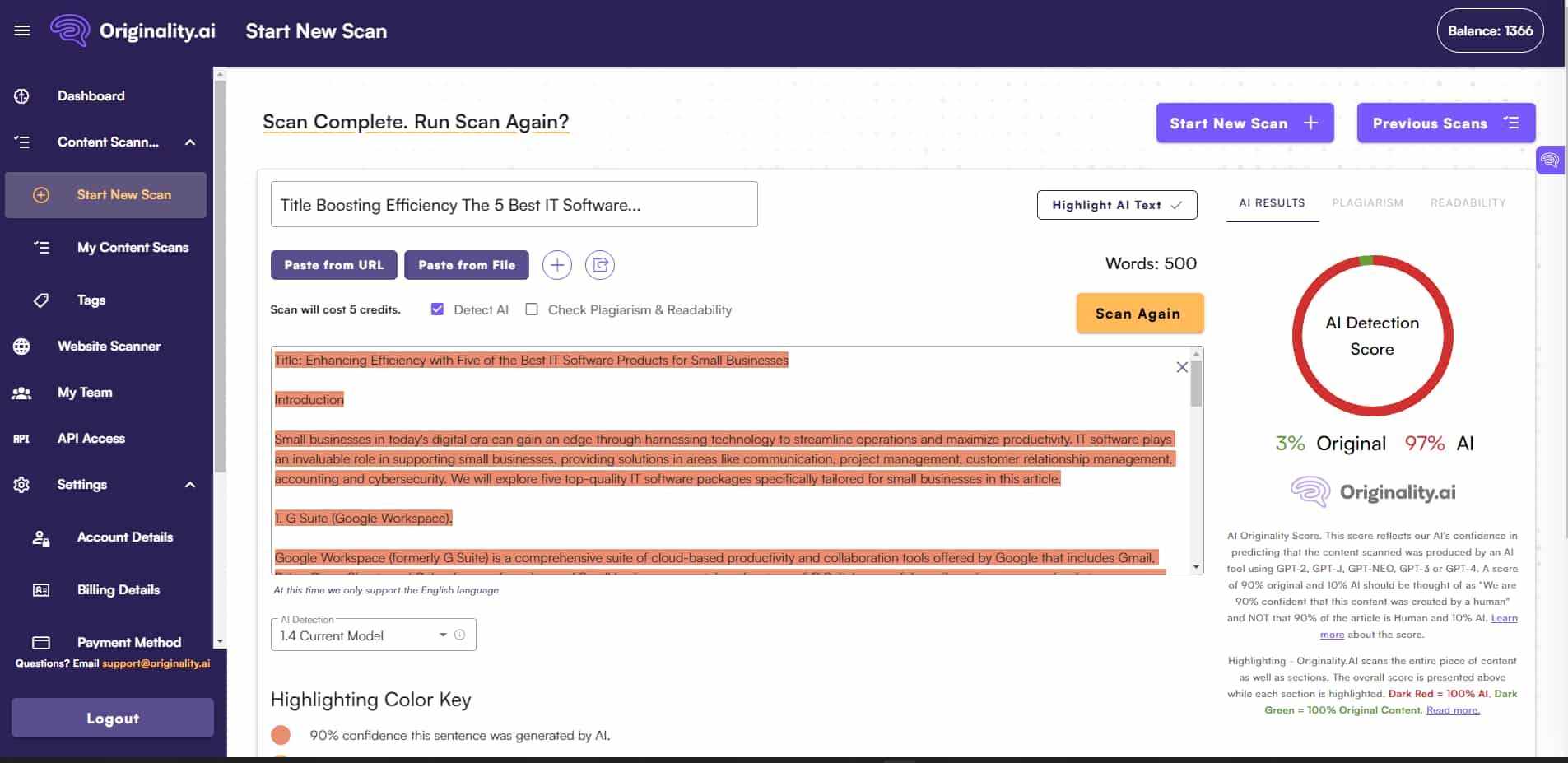Screen dimensions: 1568x763
Task: Click the circular plus icon beside Paste from File
Action: 557,265
